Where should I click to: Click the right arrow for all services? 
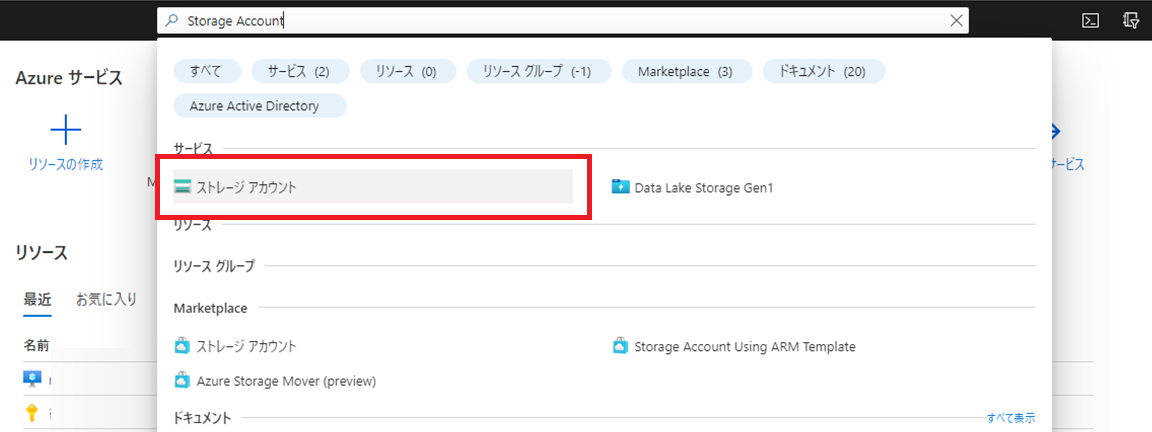click(x=1055, y=132)
